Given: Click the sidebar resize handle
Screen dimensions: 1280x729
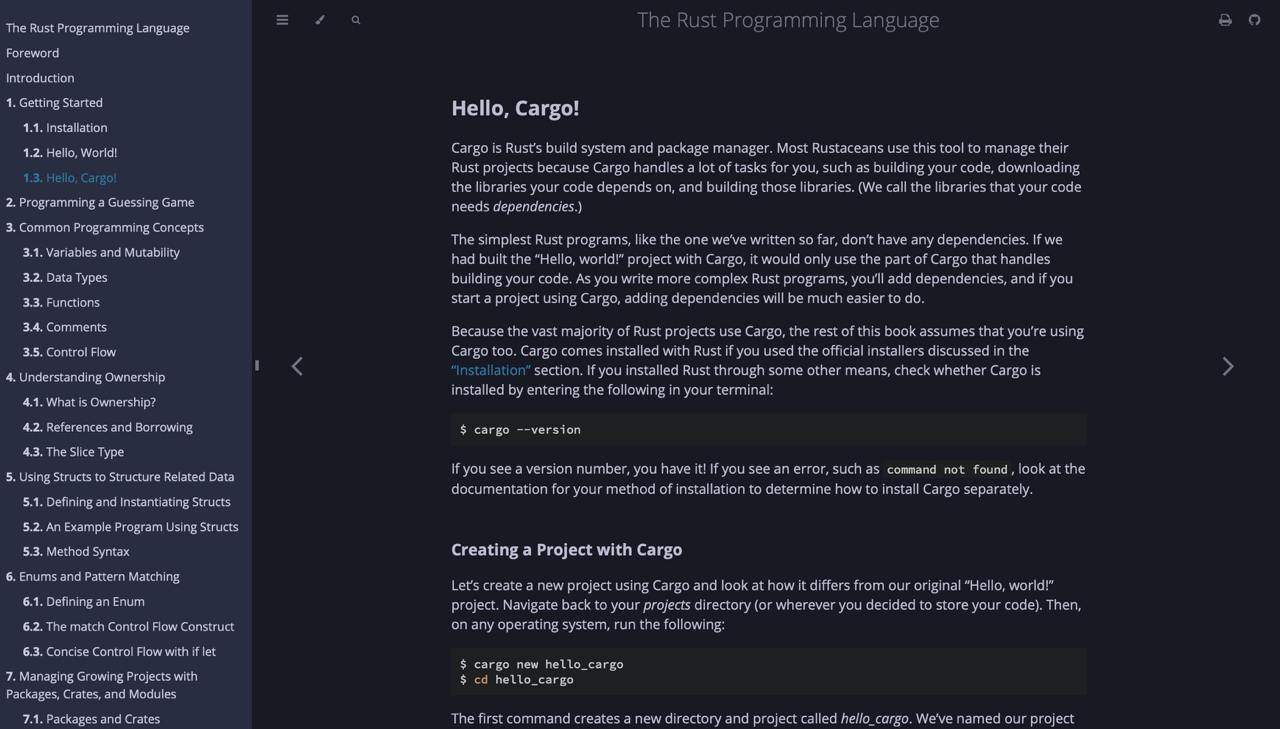Looking at the screenshot, I should coord(257,366).
